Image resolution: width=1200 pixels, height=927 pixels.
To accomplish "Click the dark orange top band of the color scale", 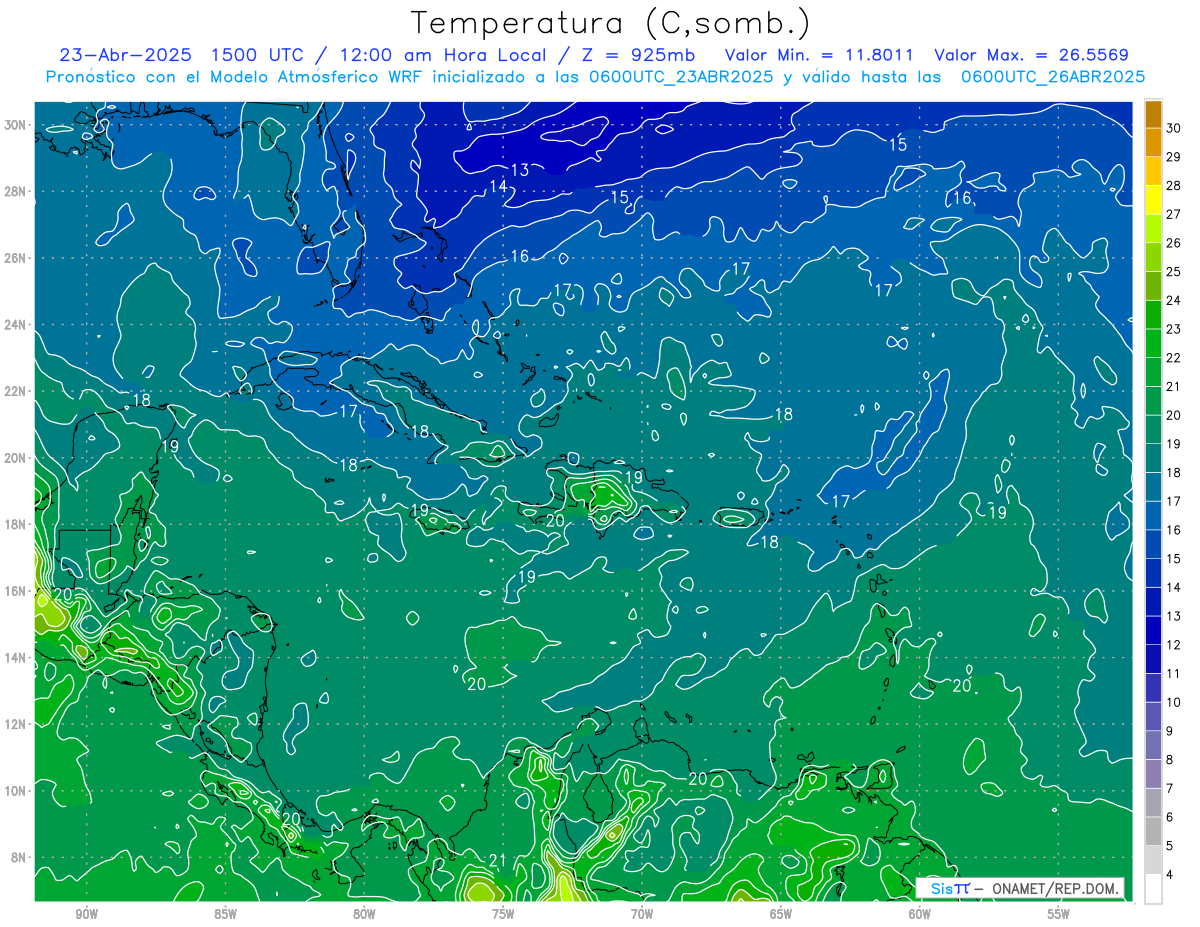I will pyautogui.click(x=1153, y=114).
